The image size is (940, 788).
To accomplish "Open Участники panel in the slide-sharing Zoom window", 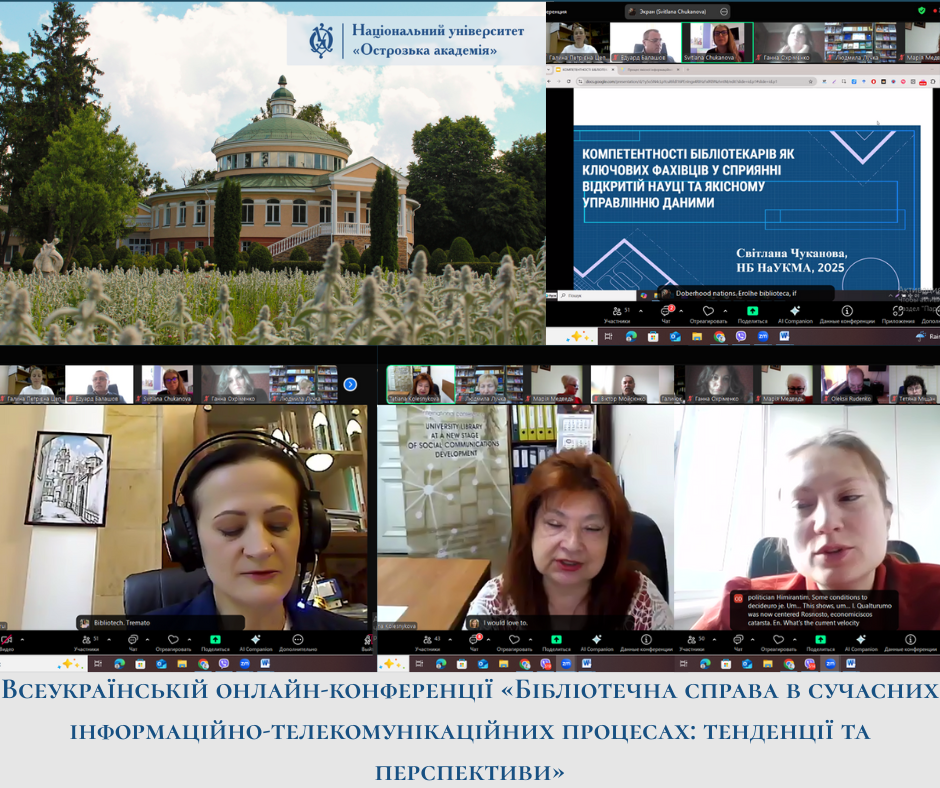I will (x=617, y=314).
